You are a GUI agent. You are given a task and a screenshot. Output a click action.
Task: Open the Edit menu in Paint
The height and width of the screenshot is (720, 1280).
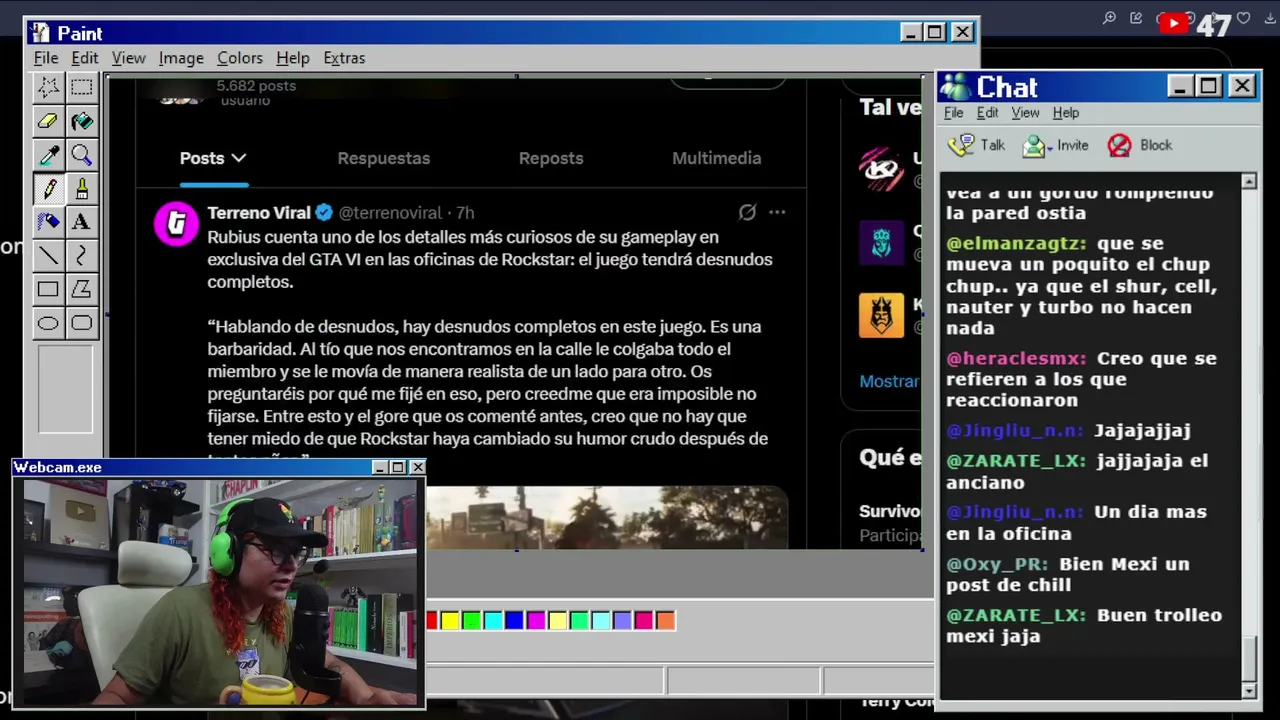(84, 58)
